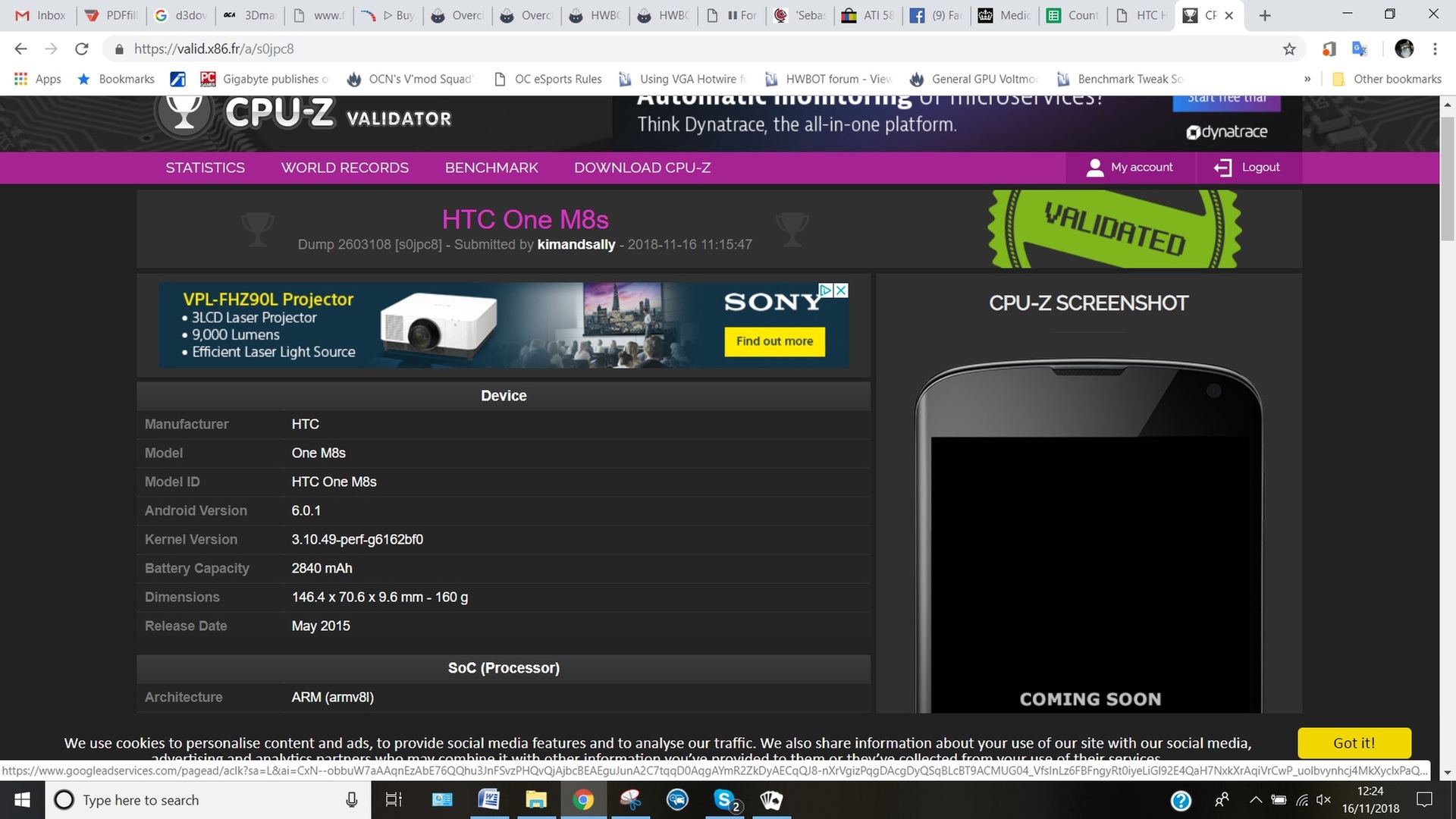Open the Chrome profile avatar
The width and height of the screenshot is (1456, 819).
[x=1404, y=49]
